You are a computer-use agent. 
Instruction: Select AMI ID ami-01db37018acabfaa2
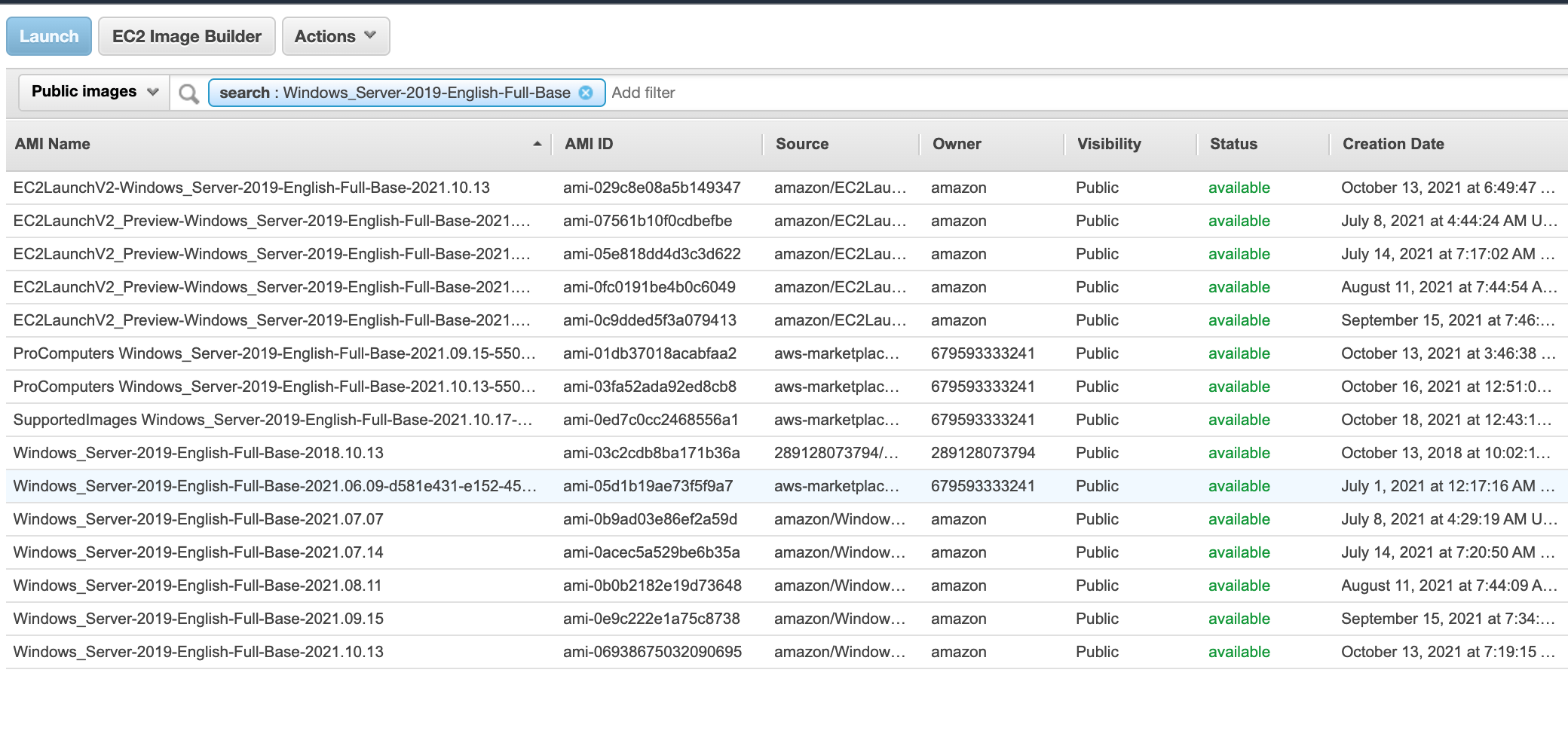(x=650, y=353)
